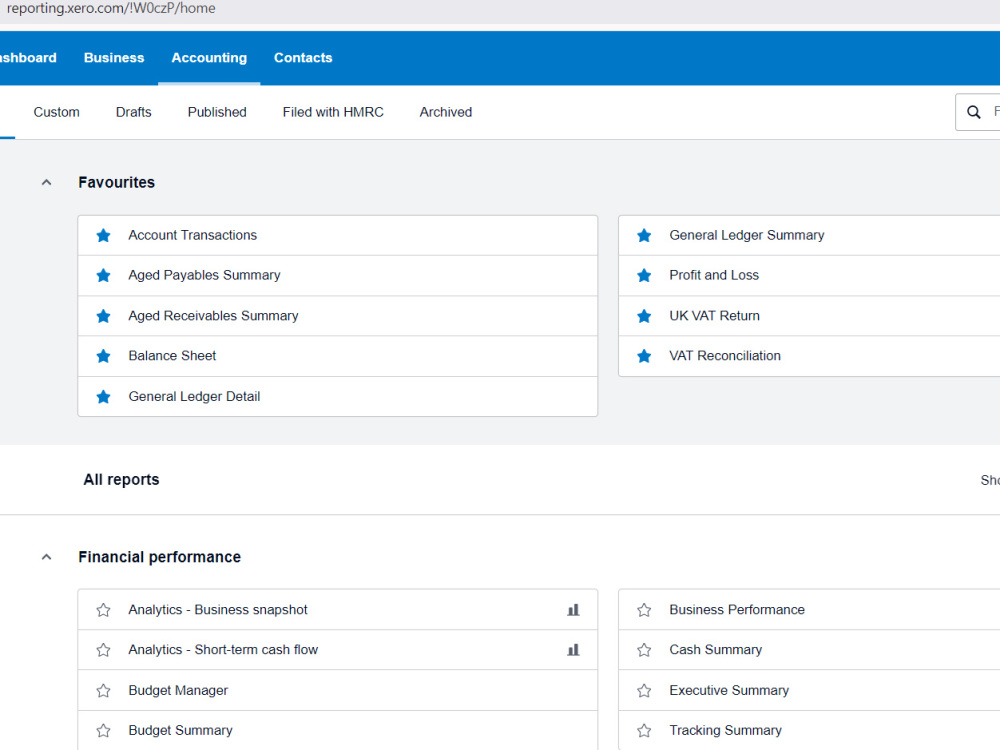Open the Profit and Loss report
This screenshot has height=750, width=1000.
point(714,276)
